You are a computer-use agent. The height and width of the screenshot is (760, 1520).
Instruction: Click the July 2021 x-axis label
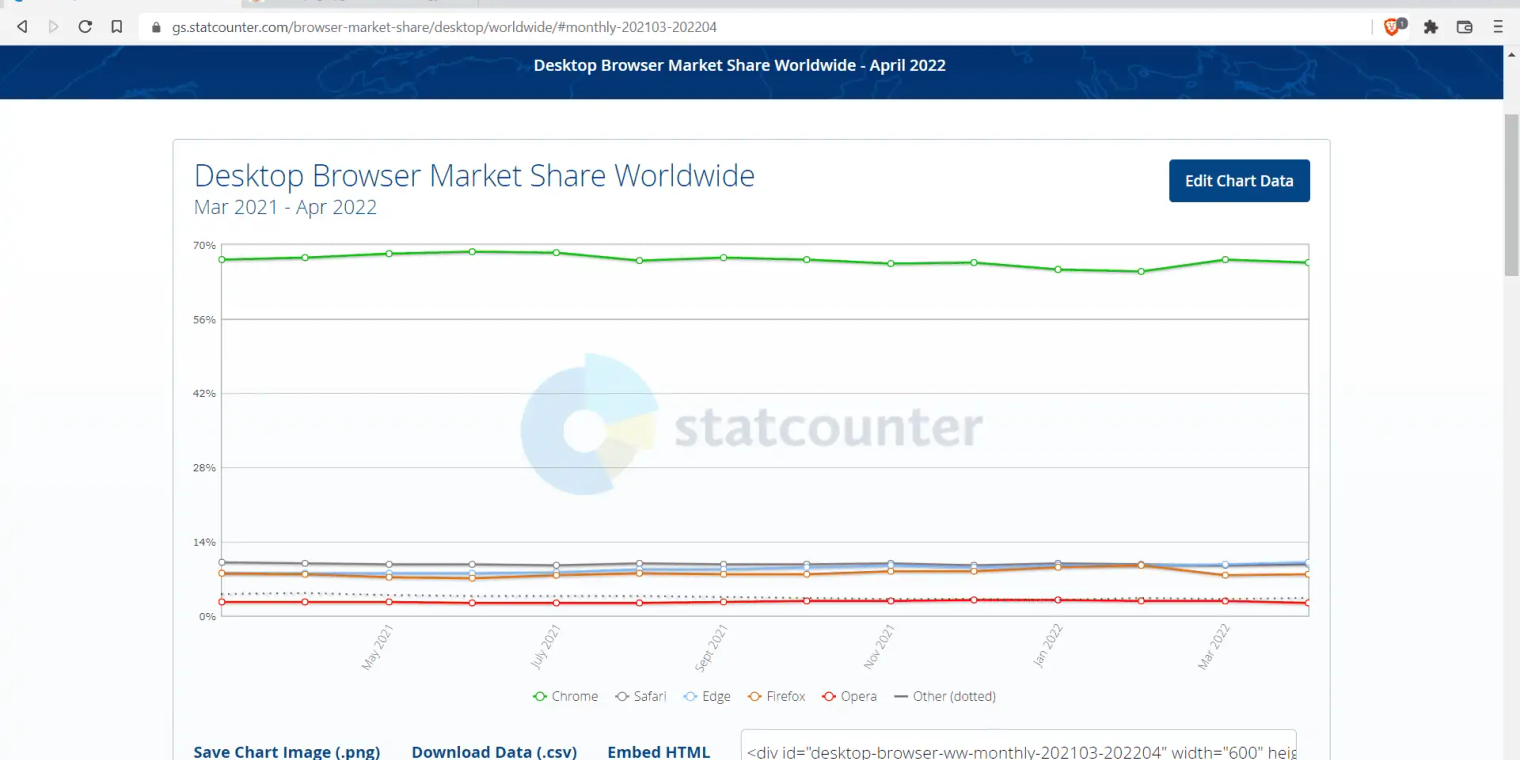tap(544, 647)
